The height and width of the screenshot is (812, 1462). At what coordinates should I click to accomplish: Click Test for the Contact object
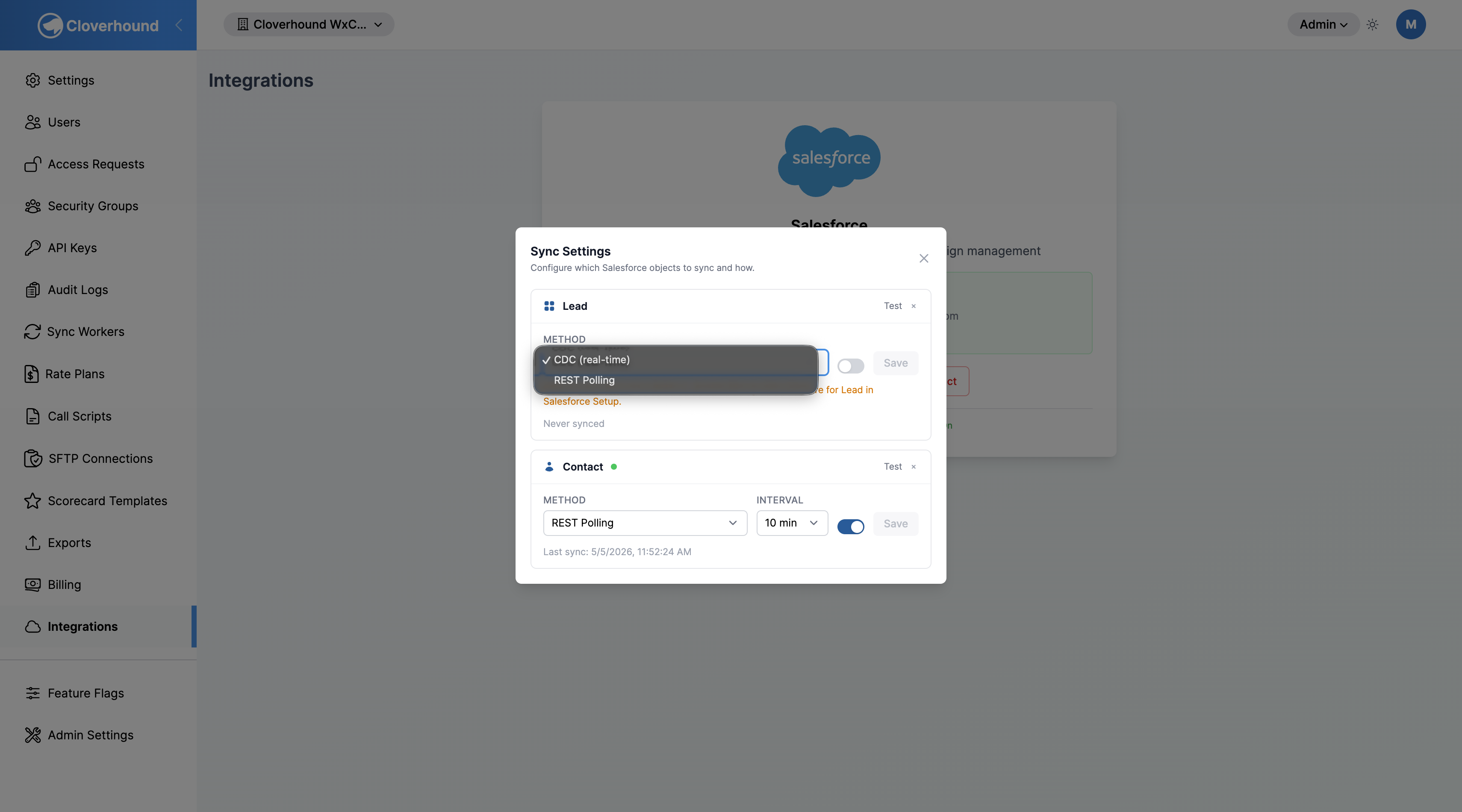coord(893,467)
